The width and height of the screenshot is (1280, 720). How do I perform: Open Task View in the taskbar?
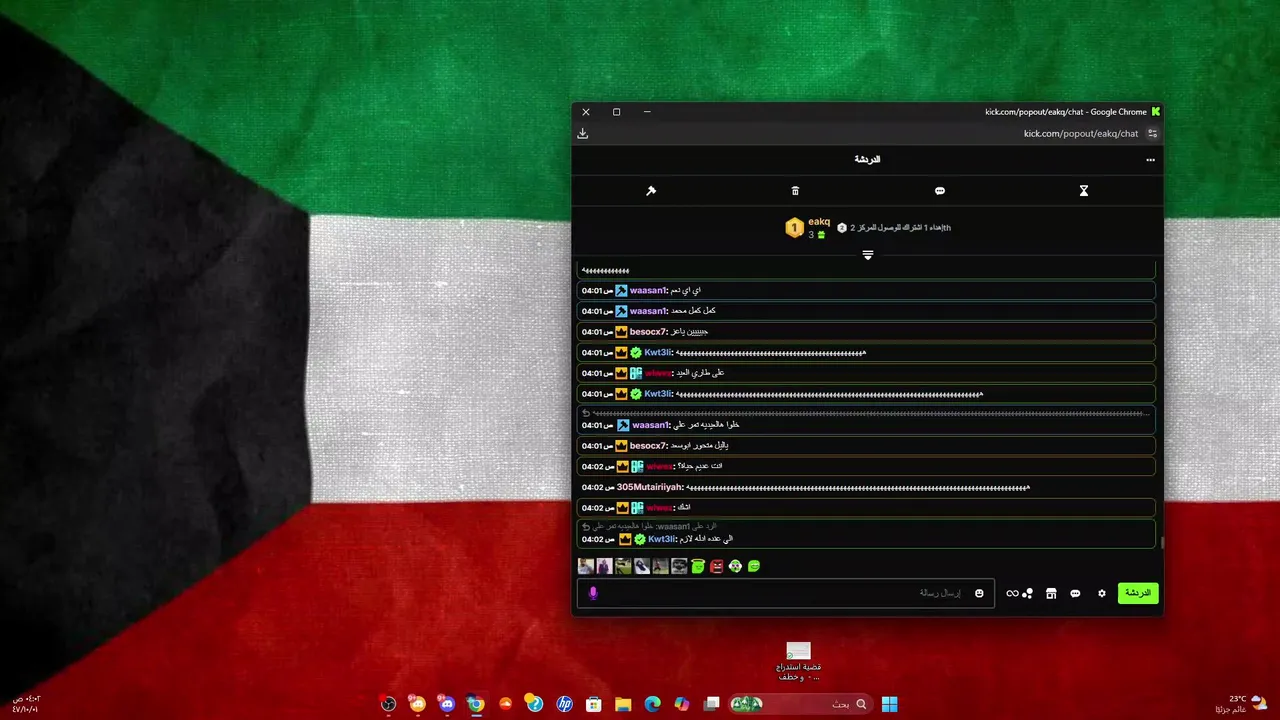tap(711, 704)
